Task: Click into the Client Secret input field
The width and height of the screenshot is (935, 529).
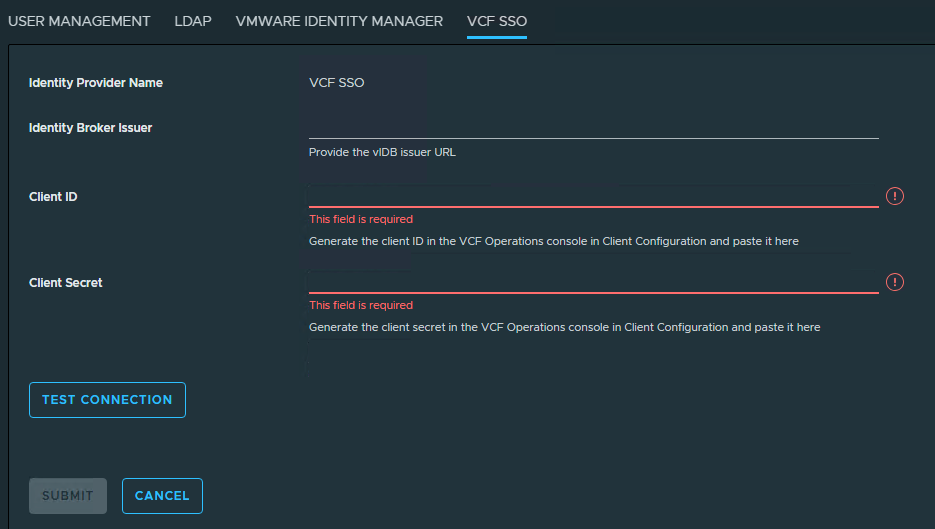Action: [x=593, y=282]
